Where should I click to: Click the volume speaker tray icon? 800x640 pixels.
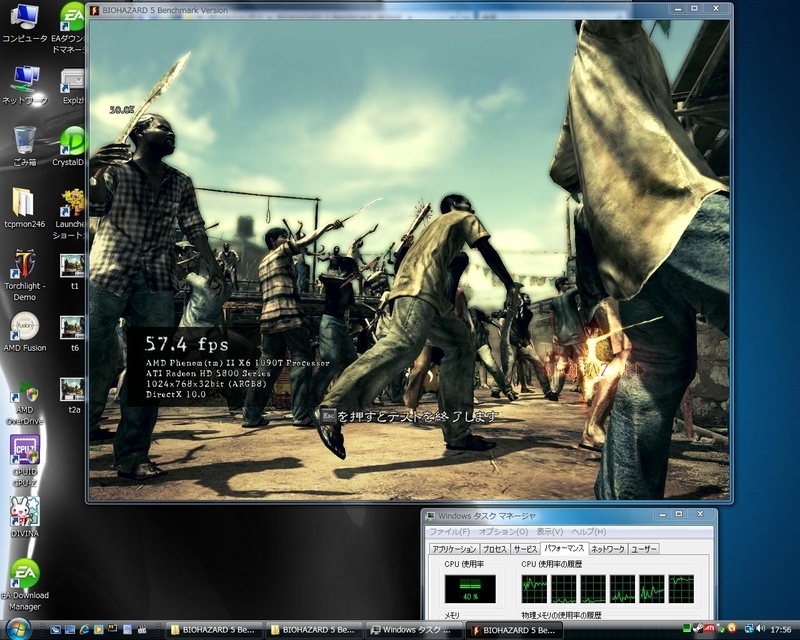(x=761, y=629)
